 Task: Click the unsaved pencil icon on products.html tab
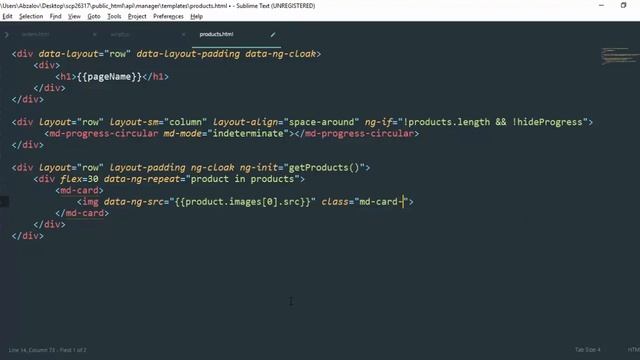click(273, 35)
